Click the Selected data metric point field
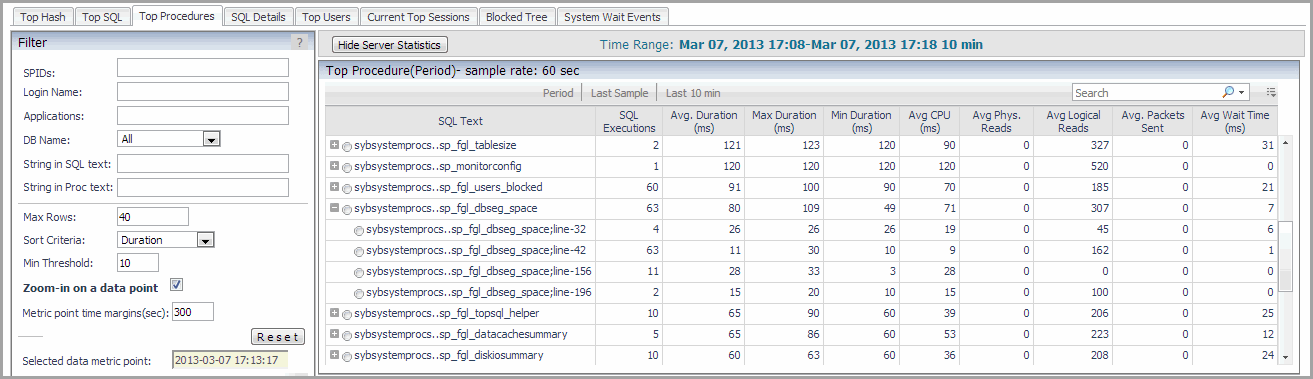The width and height of the screenshot is (1313, 379). [x=229, y=360]
